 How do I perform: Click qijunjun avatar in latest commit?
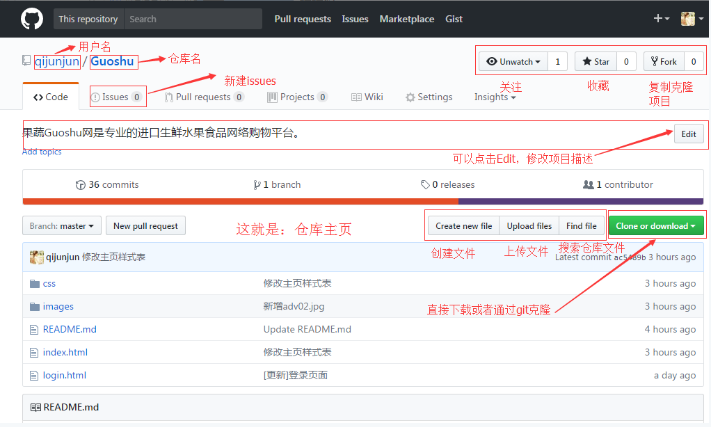coord(37,257)
